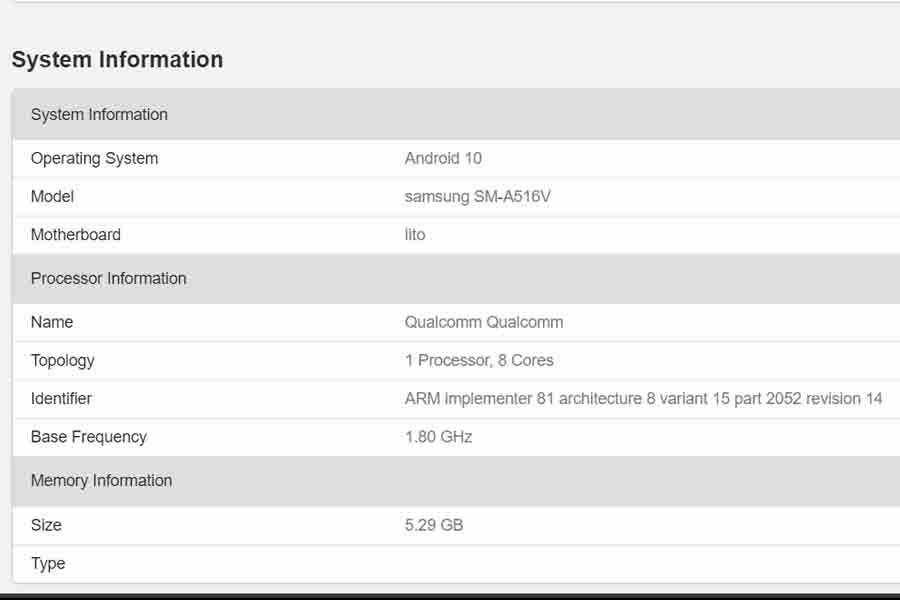Select the 1 Processor, 8 Cores value
900x600 pixels.
(479, 361)
